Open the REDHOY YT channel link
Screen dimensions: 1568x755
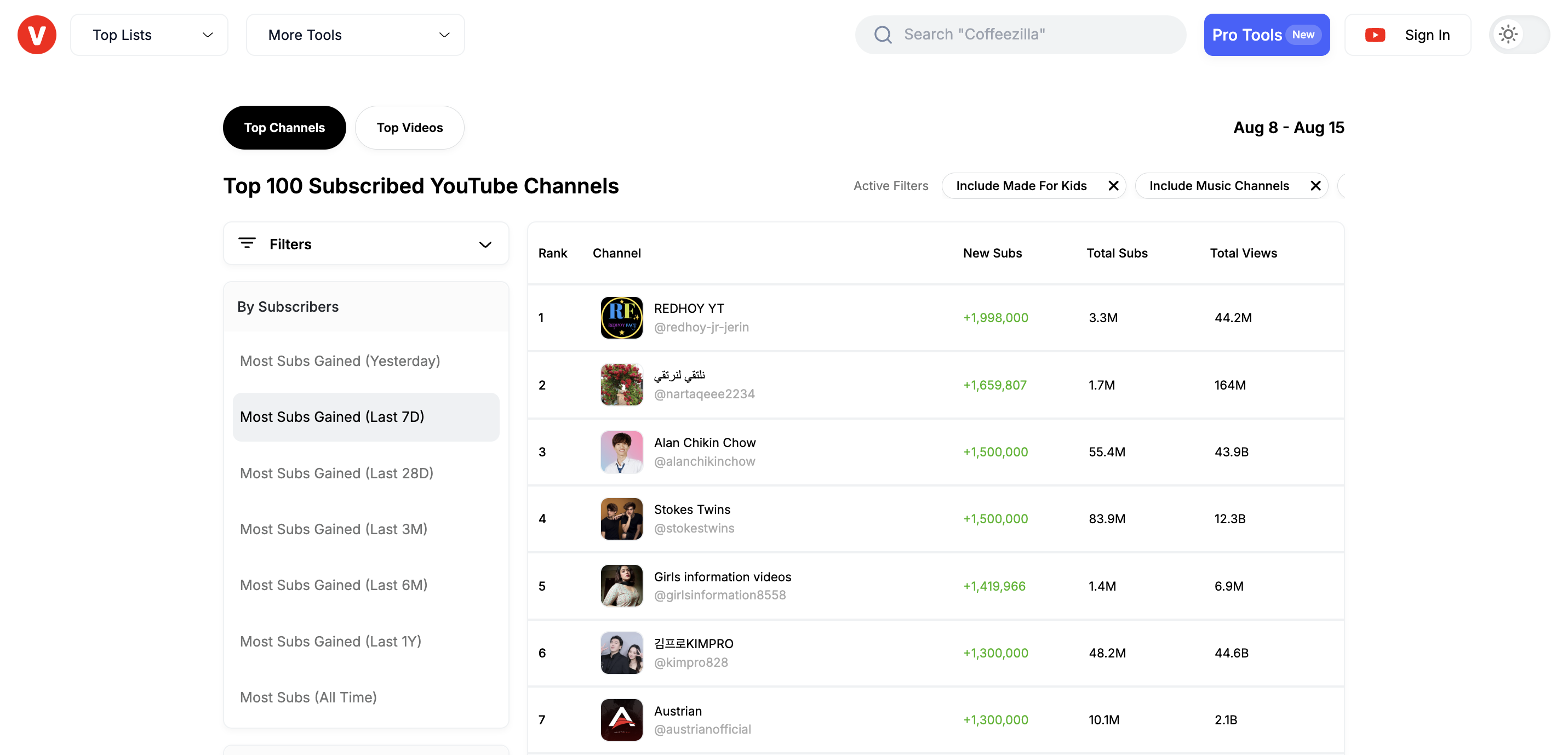coord(689,308)
